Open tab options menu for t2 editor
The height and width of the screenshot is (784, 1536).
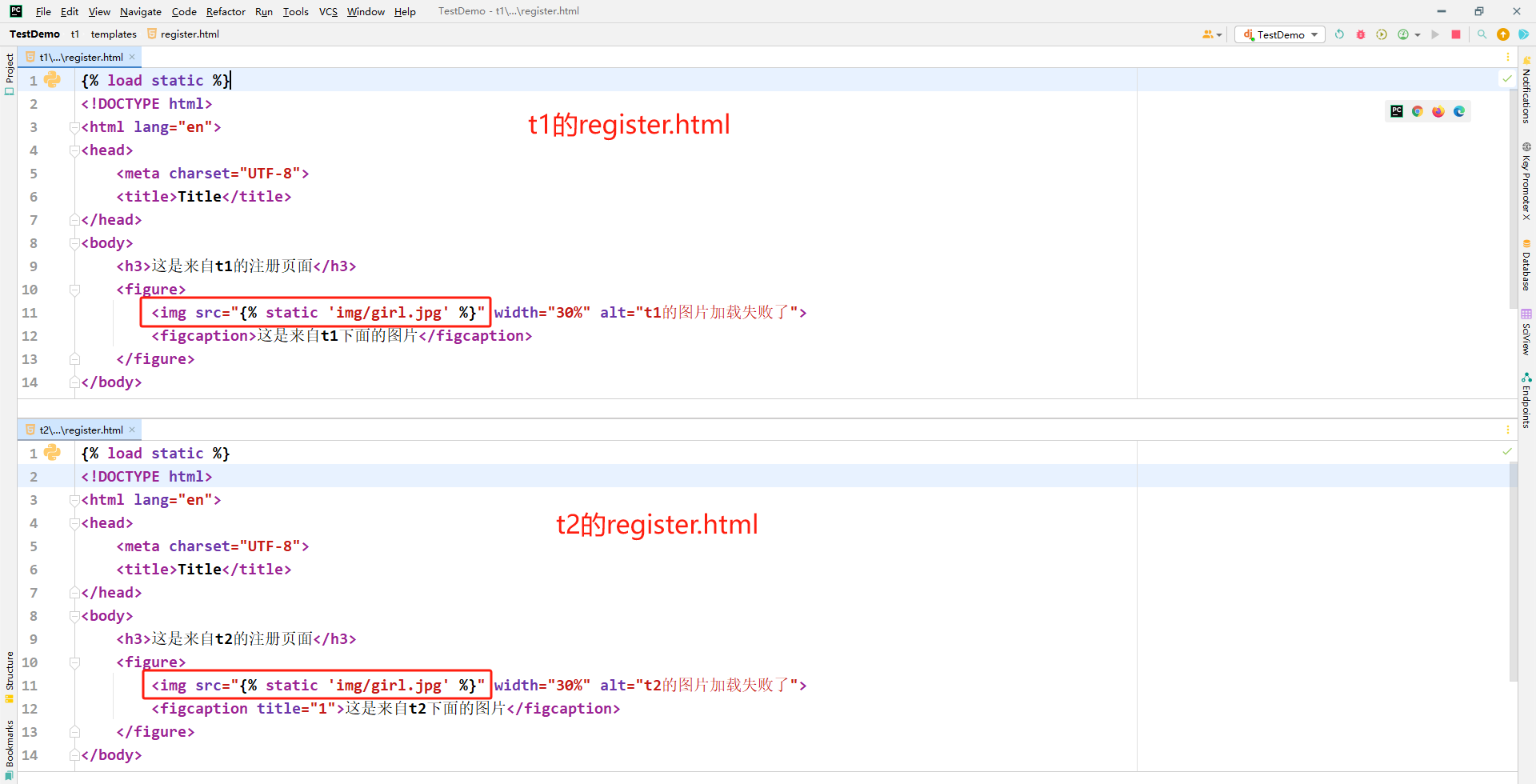coord(1508,430)
